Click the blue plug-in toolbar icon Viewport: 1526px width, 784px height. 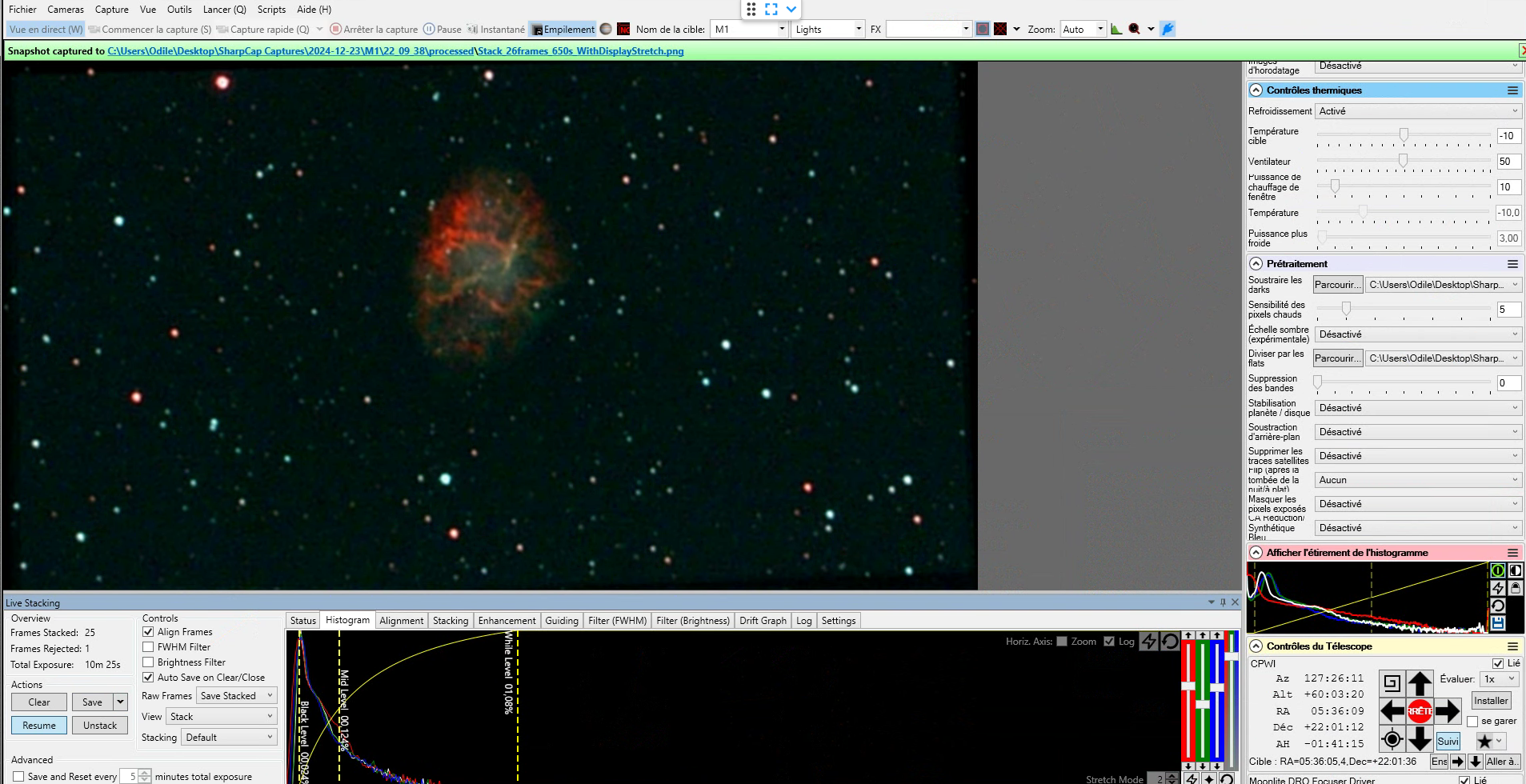pyautogui.click(x=1168, y=30)
